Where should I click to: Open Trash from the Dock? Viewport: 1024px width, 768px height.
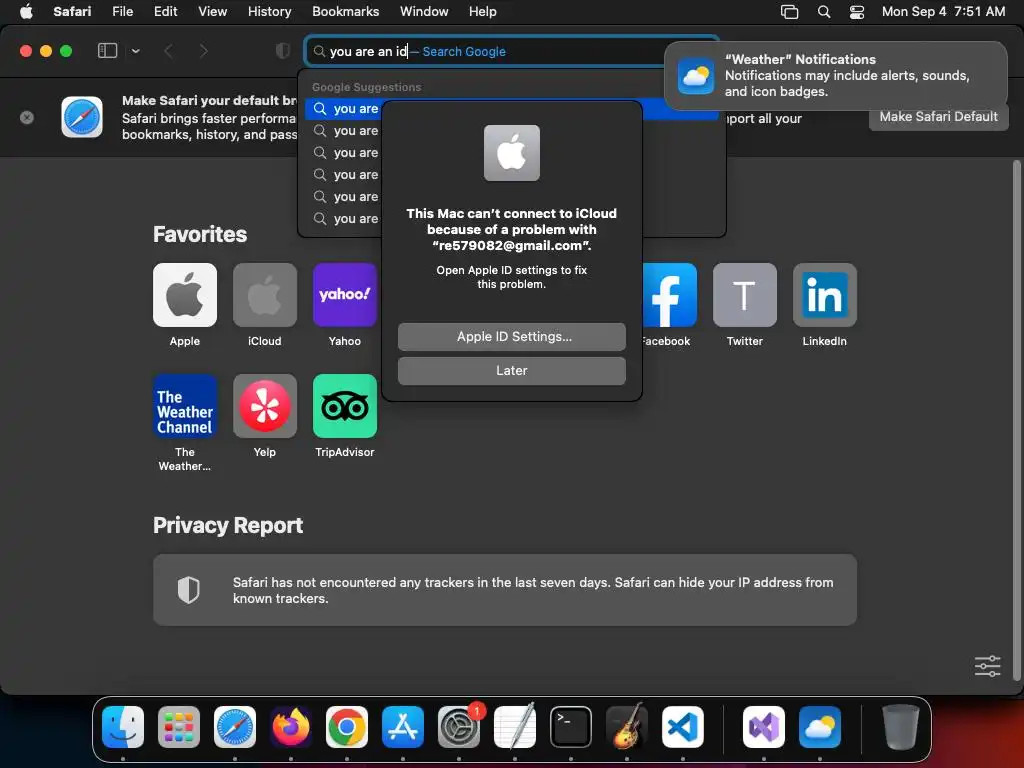click(x=901, y=727)
